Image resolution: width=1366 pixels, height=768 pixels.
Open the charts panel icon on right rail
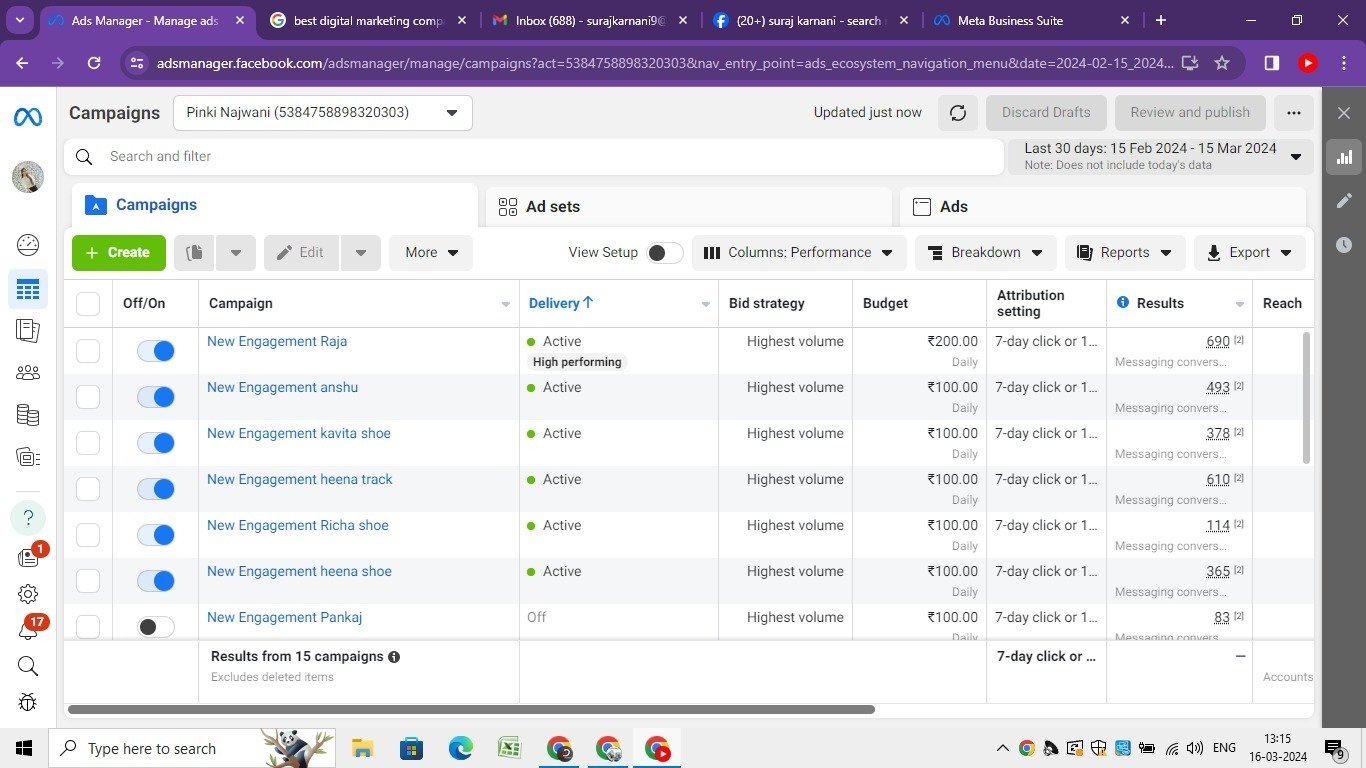coord(1344,157)
